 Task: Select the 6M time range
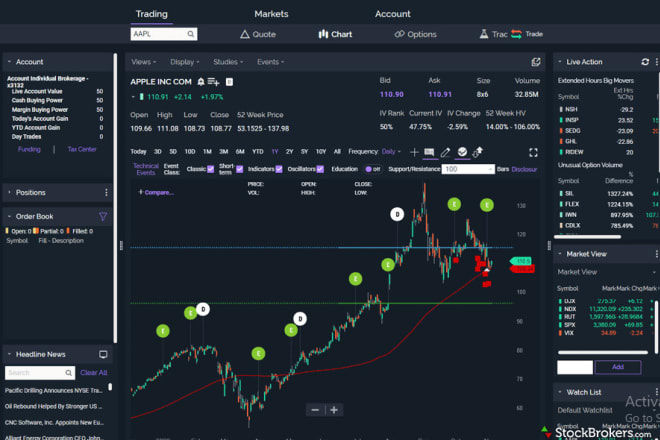(x=240, y=152)
